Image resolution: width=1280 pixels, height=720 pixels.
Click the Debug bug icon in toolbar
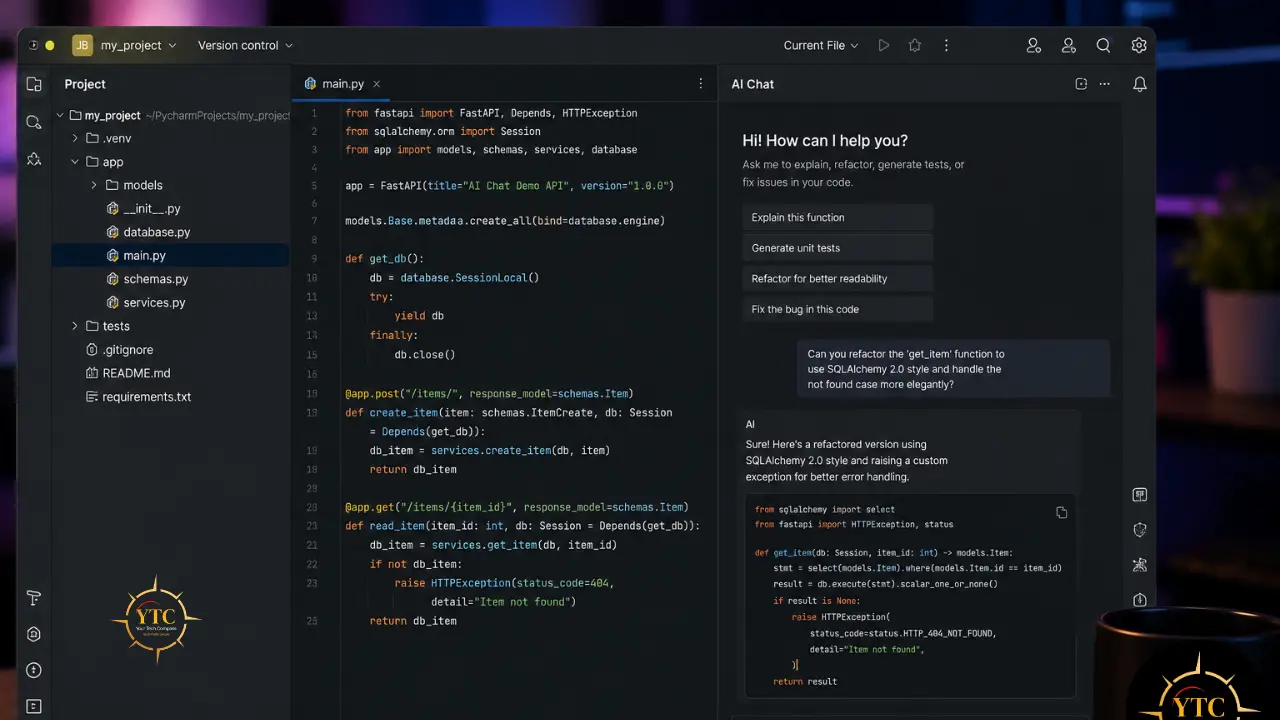914,45
